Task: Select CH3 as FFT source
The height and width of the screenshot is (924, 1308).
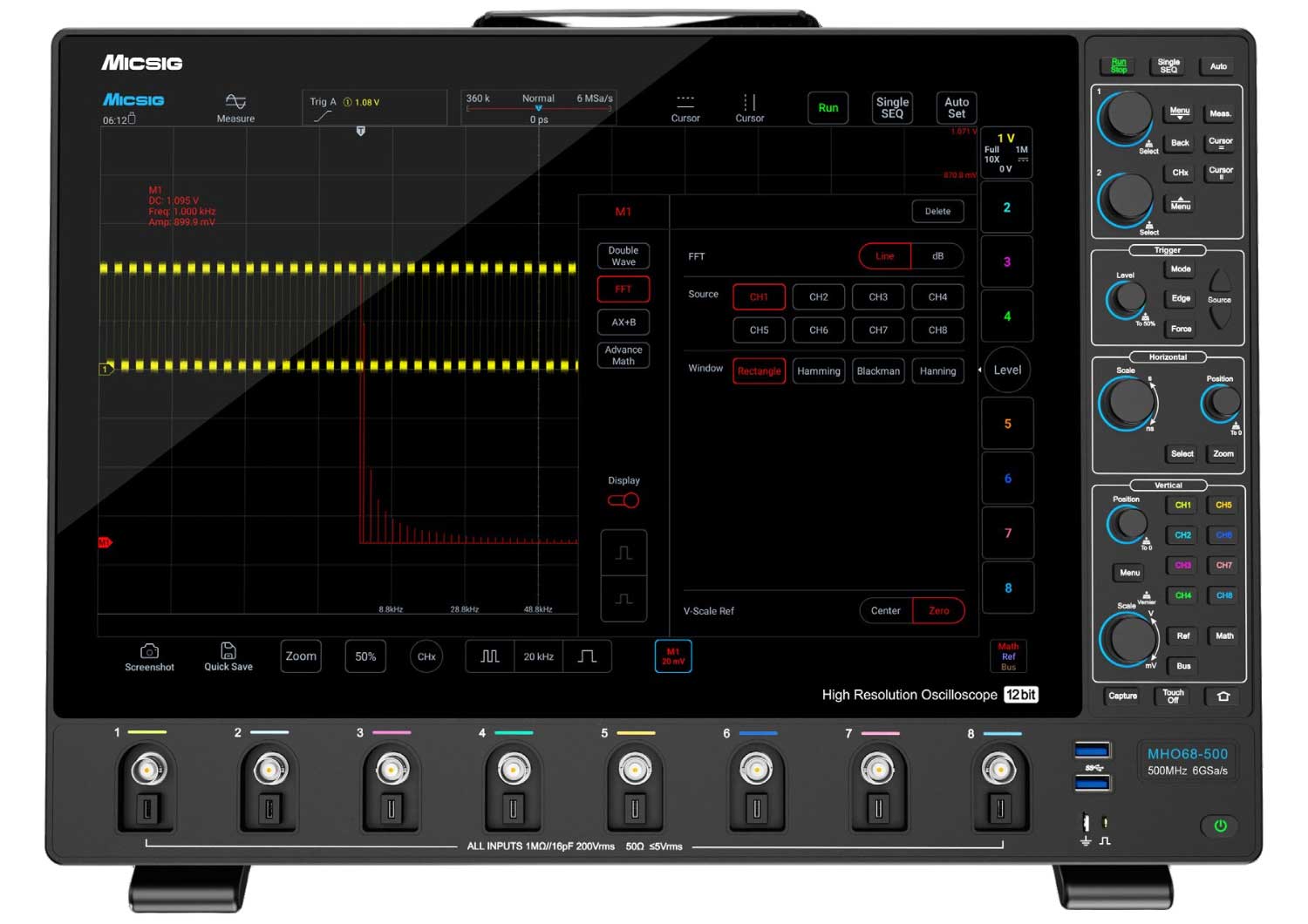Action: (x=877, y=296)
